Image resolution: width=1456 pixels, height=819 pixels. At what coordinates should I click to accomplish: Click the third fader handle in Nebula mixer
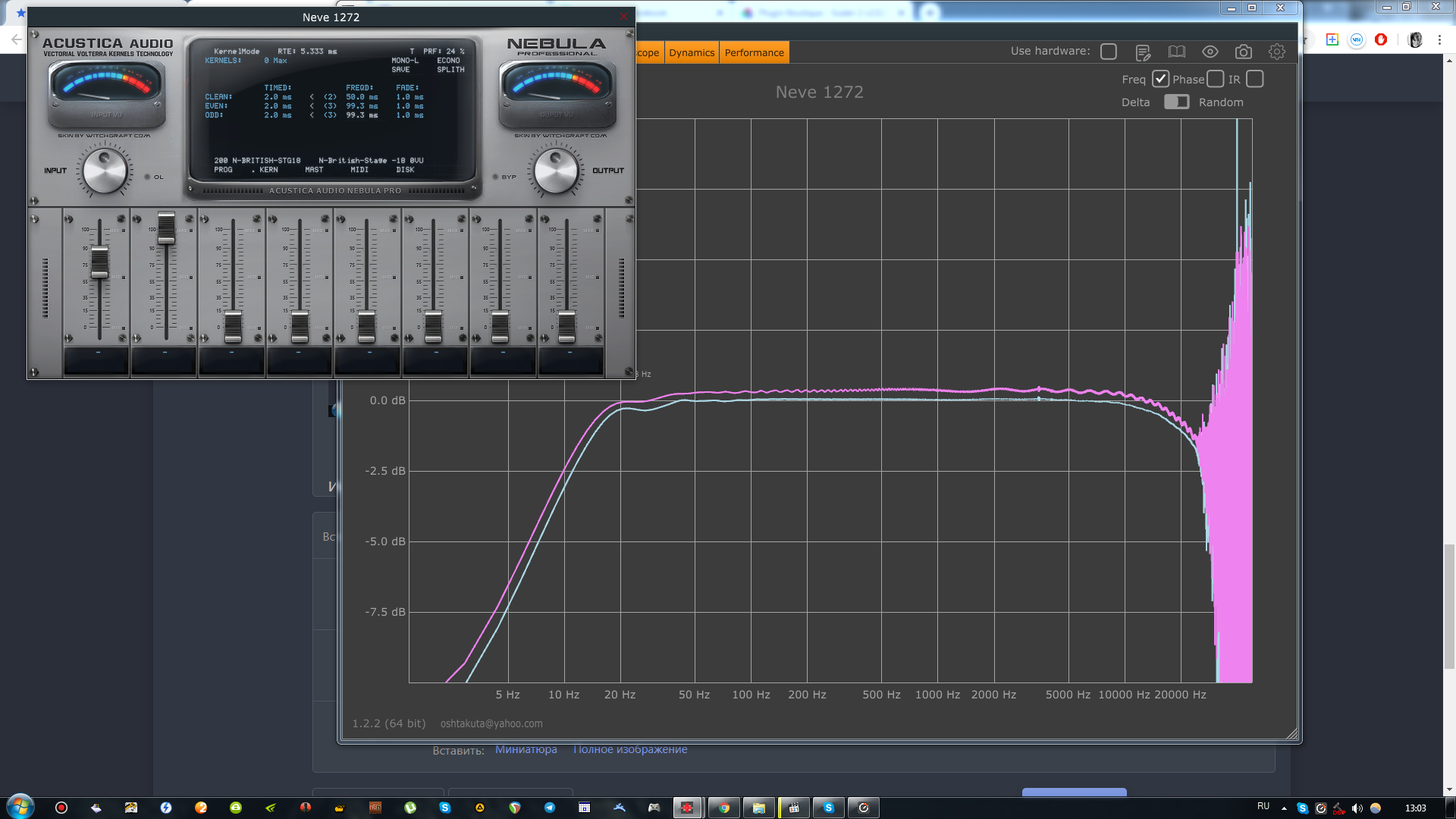point(233,326)
